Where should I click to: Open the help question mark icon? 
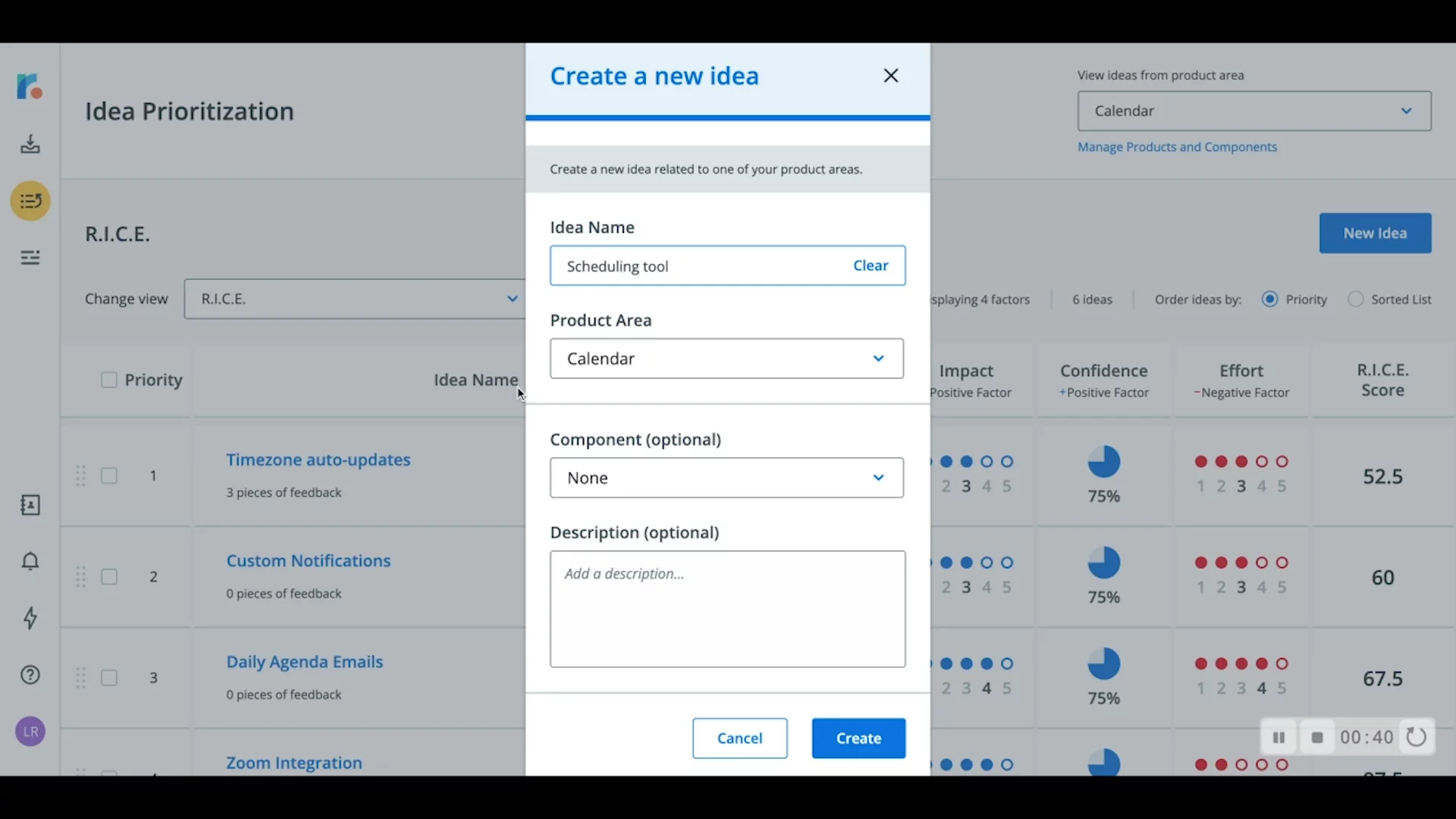(x=30, y=675)
